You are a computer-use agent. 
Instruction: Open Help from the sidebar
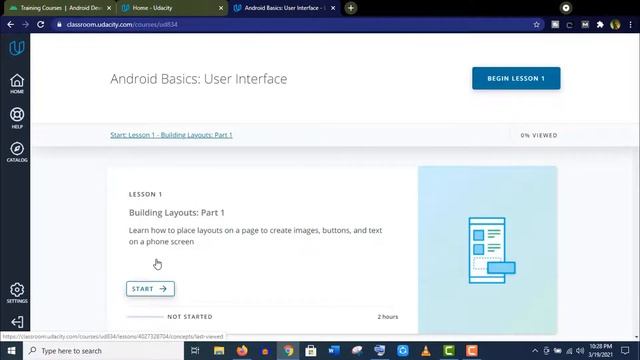click(x=17, y=118)
